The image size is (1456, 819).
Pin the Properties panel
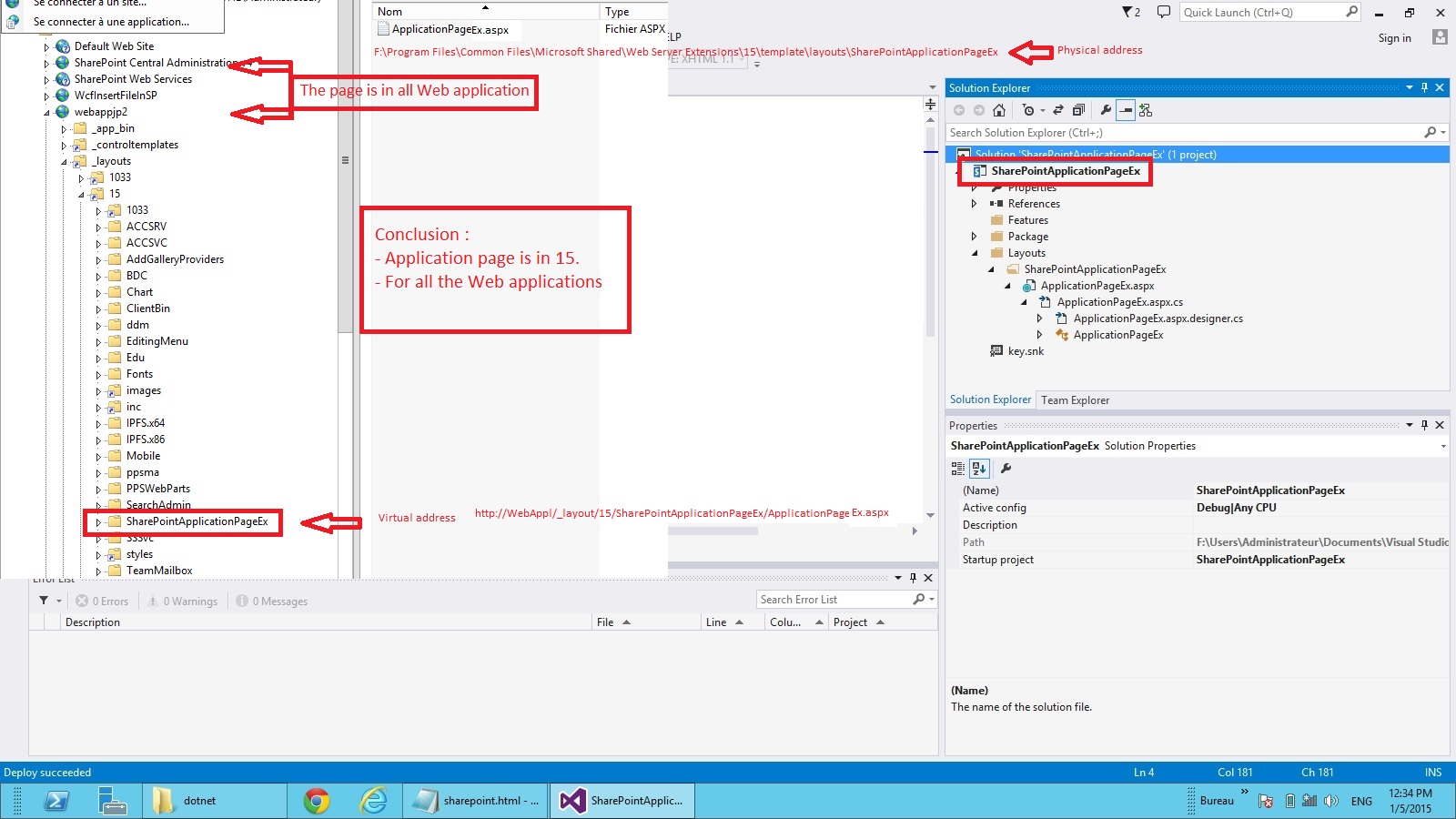[x=1425, y=425]
